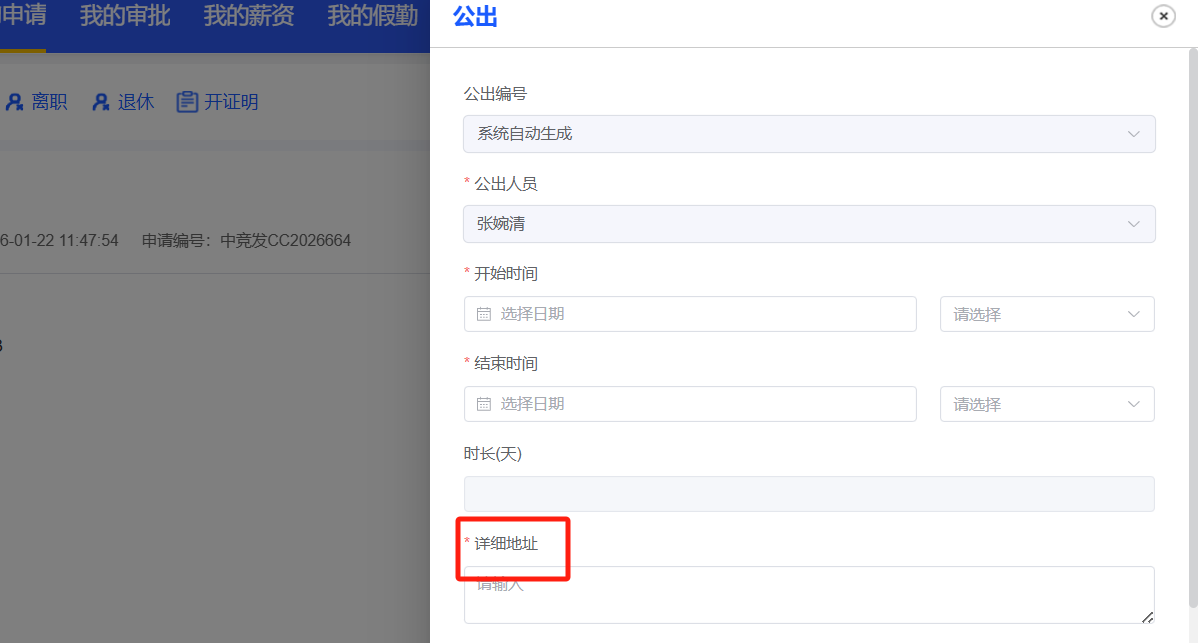The height and width of the screenshot is (643, 1198).
Task: Click the chevron of 开始时间 time selector
Action: [1134, 314]
